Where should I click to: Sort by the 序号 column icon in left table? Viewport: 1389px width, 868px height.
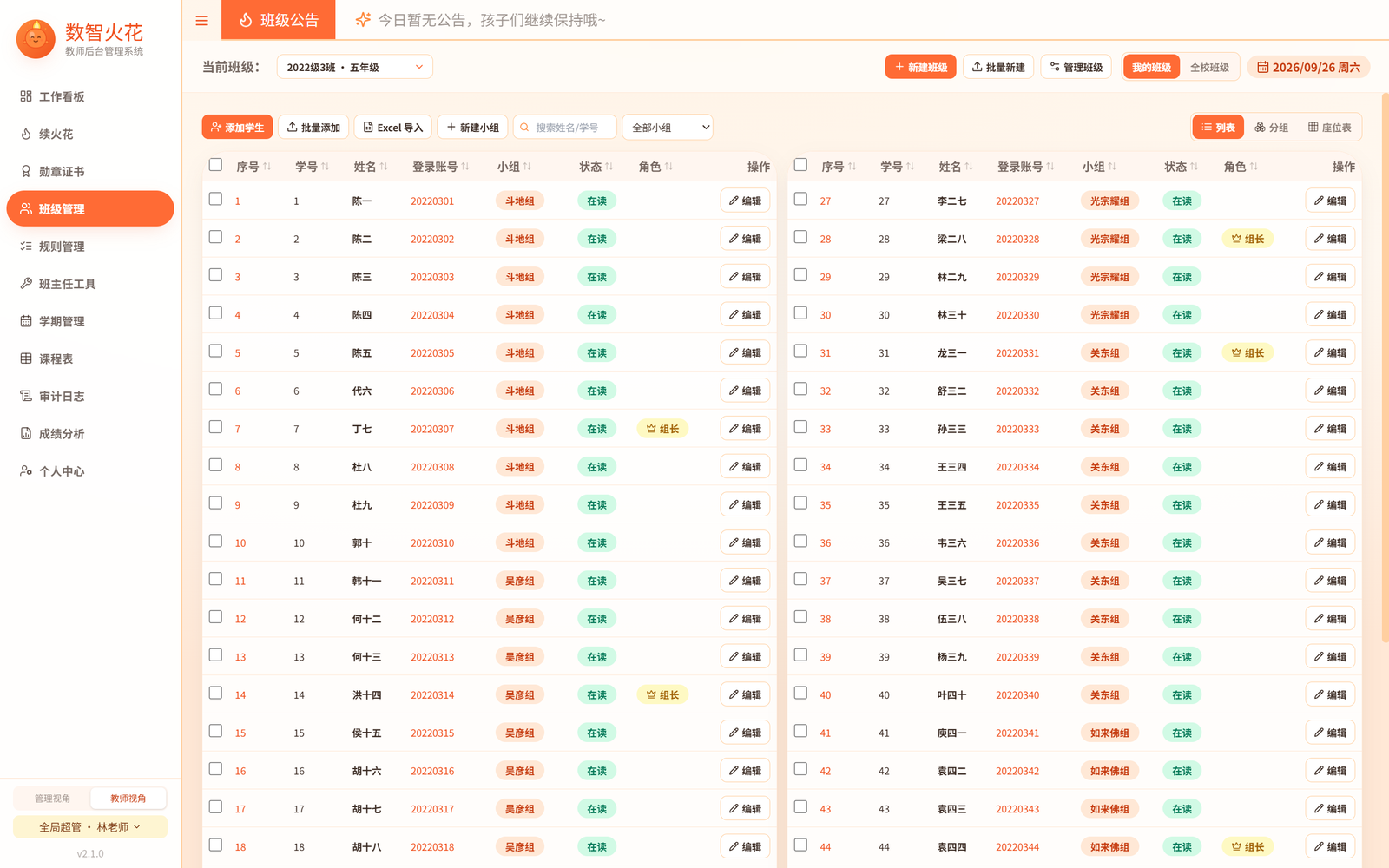coord(267,167)
